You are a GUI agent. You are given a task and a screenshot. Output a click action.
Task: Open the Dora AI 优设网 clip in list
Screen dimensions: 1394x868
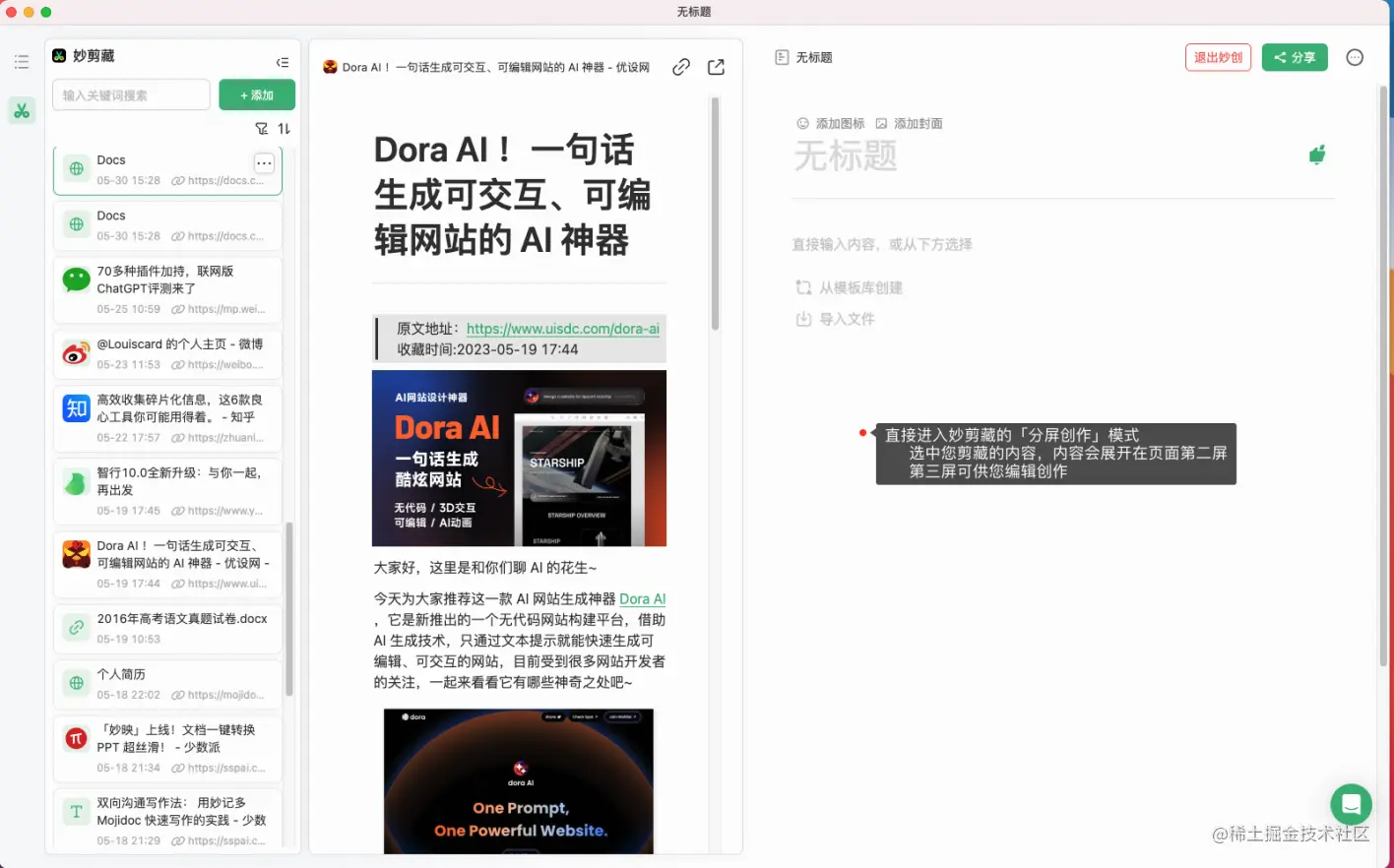pyautogui.click(x=167, y=564)
